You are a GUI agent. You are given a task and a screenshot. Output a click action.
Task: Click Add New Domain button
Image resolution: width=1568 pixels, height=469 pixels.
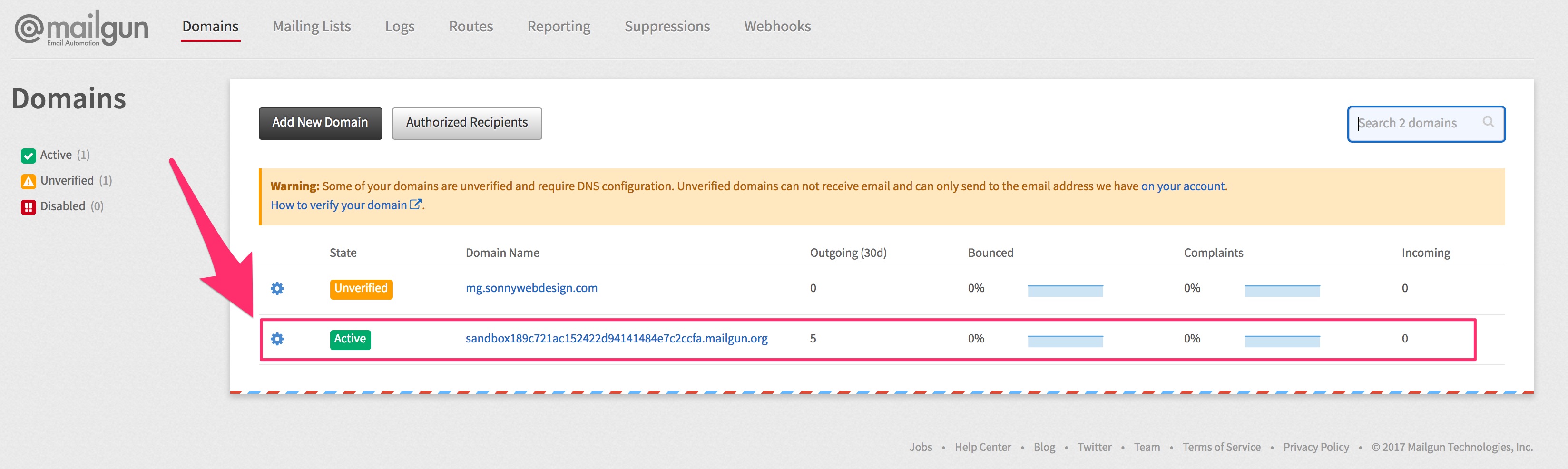(x=320, y=124)
